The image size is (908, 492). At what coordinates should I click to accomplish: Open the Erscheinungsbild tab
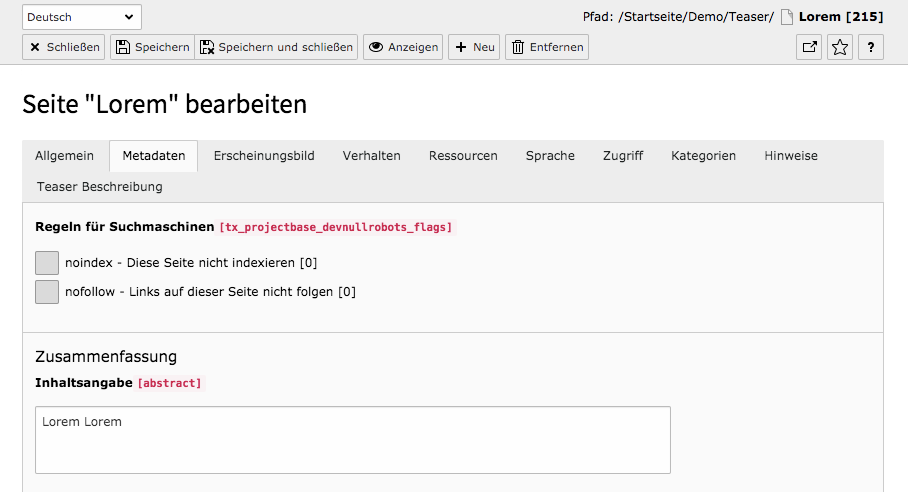coord(264,156)
